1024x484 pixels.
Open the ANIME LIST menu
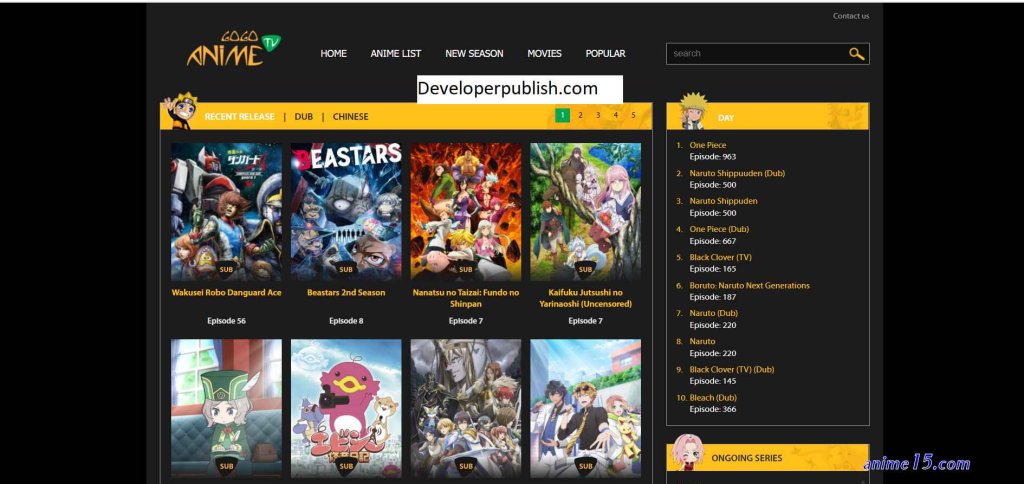pyautogui.click(x=396, y=54)
